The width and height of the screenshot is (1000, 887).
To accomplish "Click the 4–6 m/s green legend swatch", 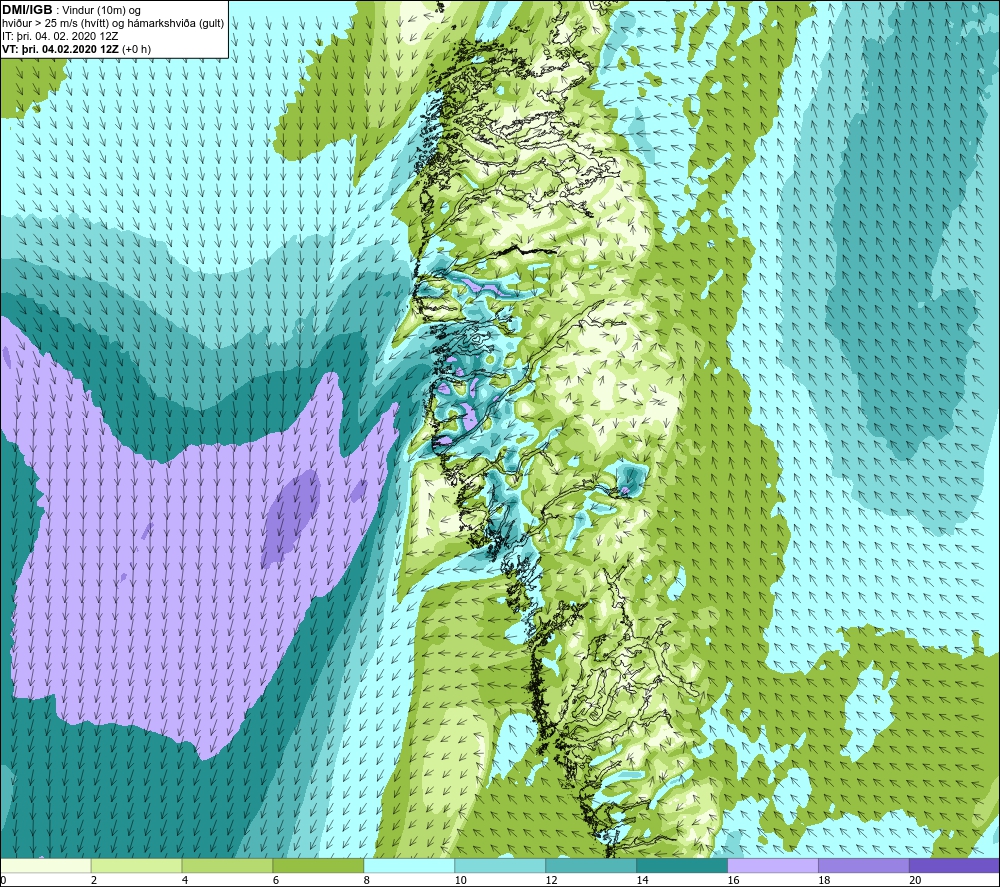I will [x=227, y=866].
